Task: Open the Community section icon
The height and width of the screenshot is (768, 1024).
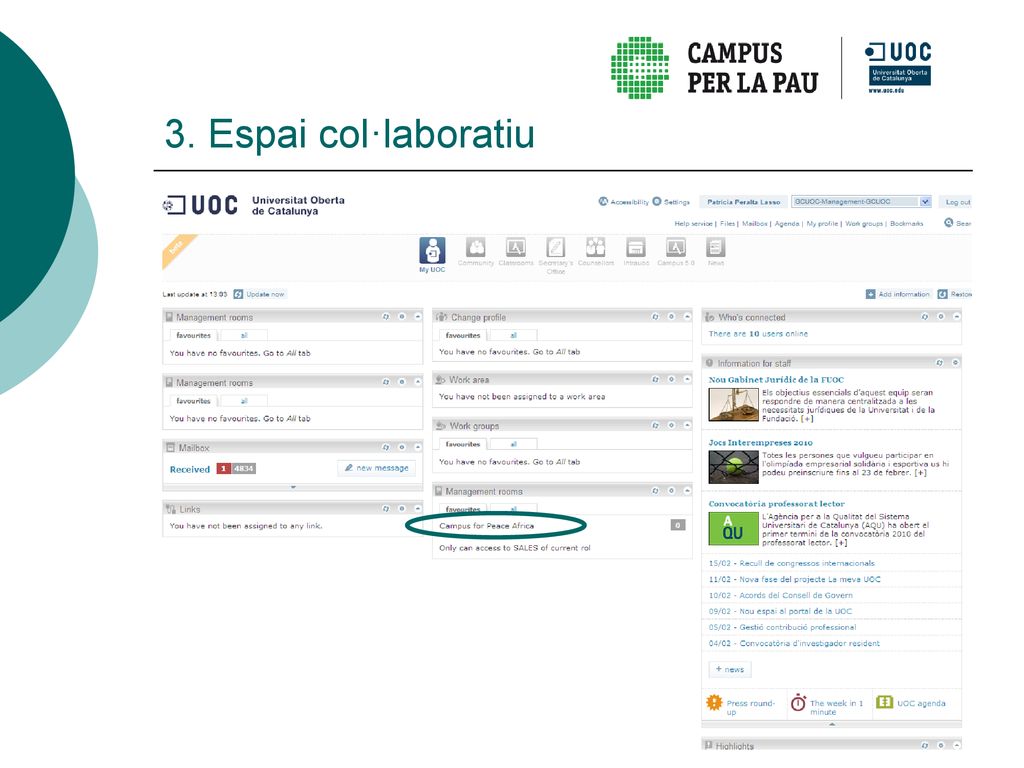Action: point(476,248)
